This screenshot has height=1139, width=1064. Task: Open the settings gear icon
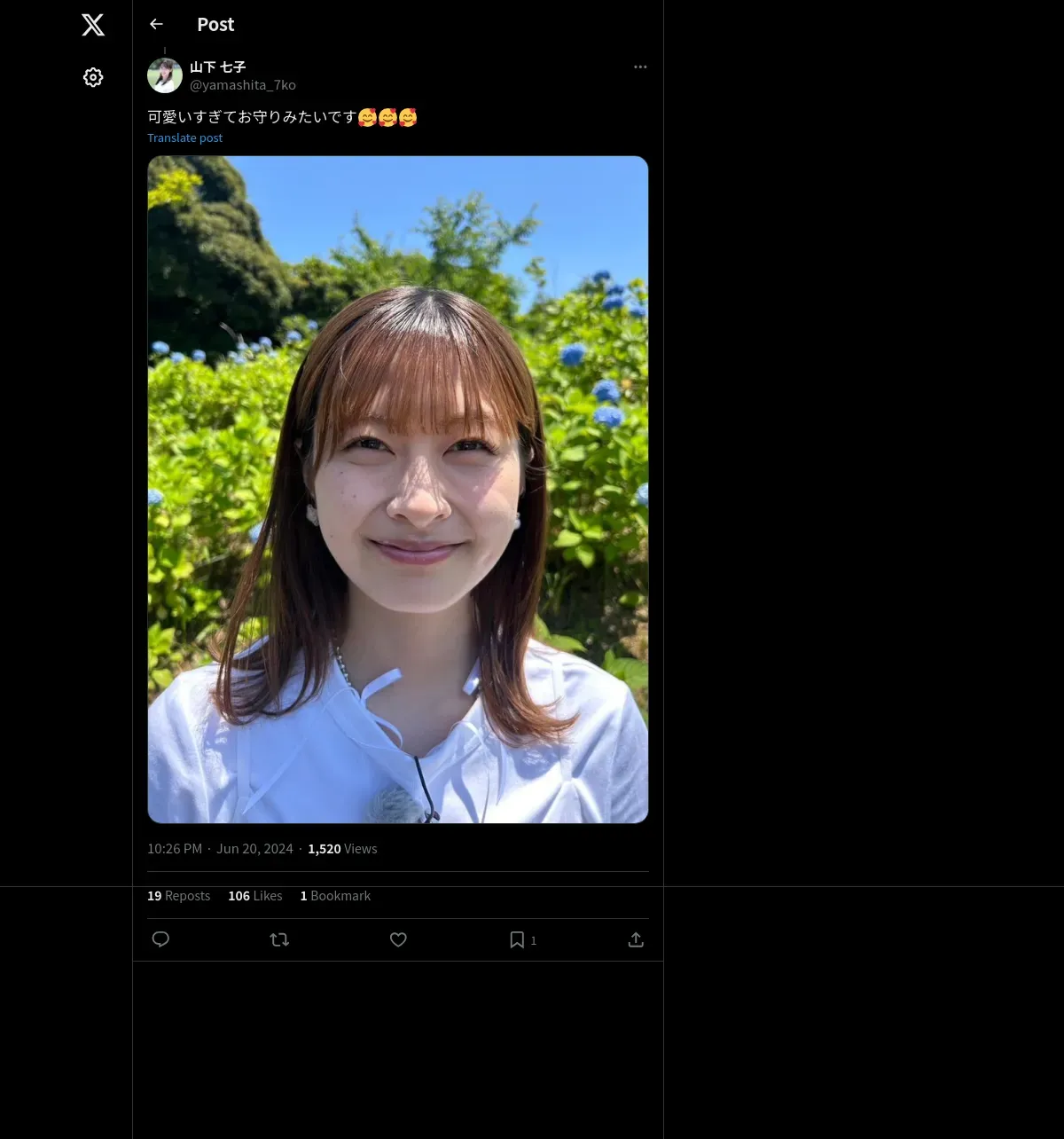[93, 77]
